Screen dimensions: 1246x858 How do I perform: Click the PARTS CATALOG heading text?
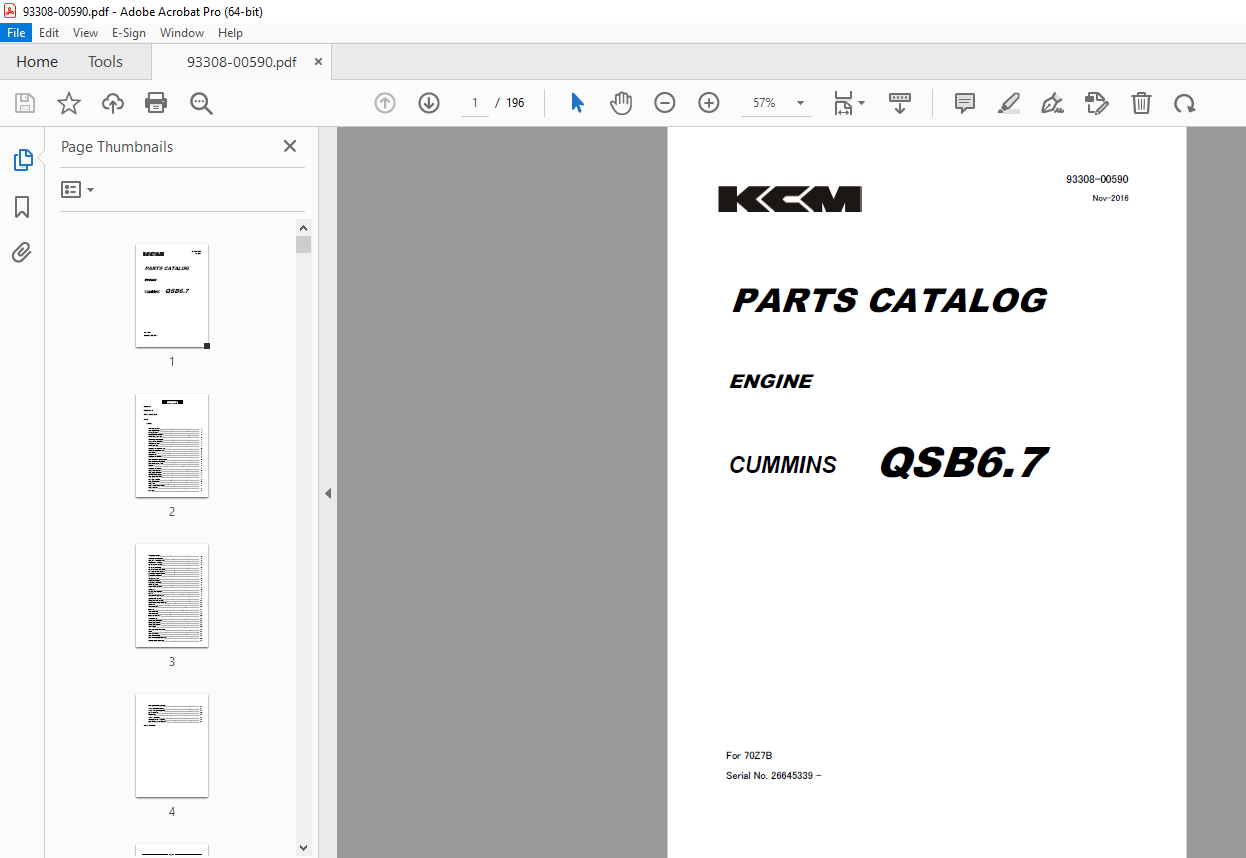[890, 300]
